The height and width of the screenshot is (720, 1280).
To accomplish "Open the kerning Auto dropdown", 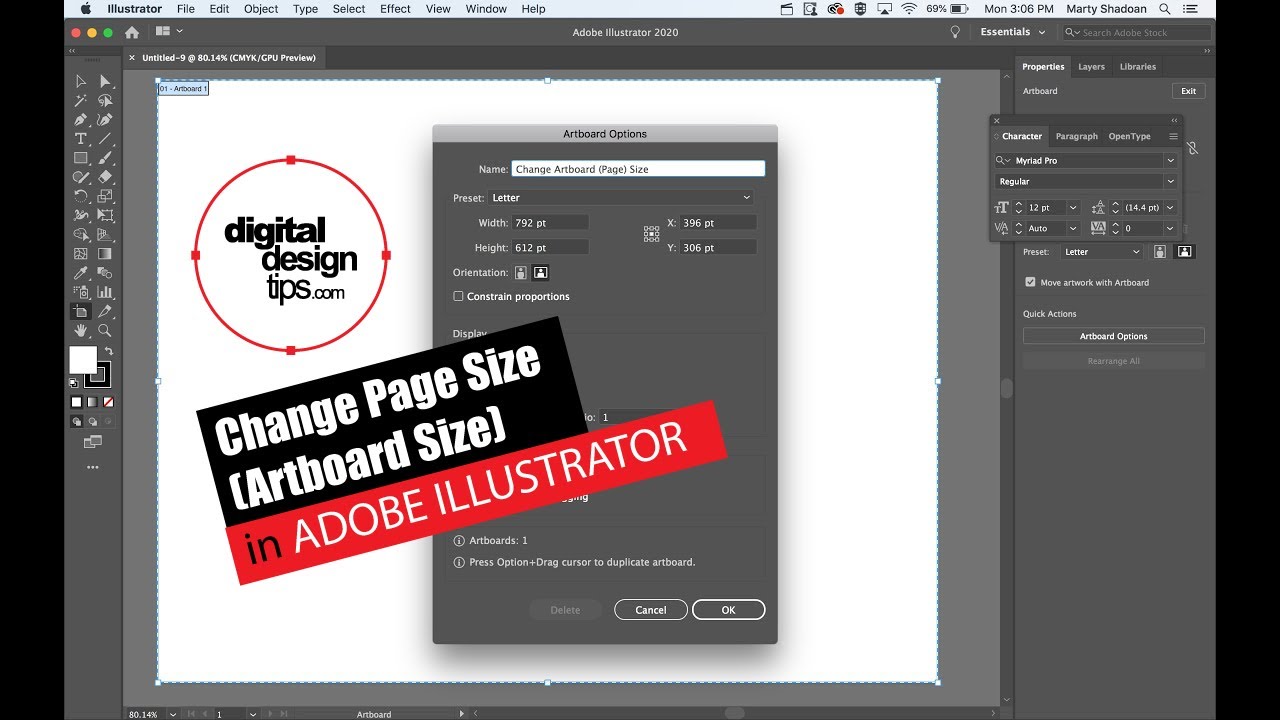I will click(1073, 228).
